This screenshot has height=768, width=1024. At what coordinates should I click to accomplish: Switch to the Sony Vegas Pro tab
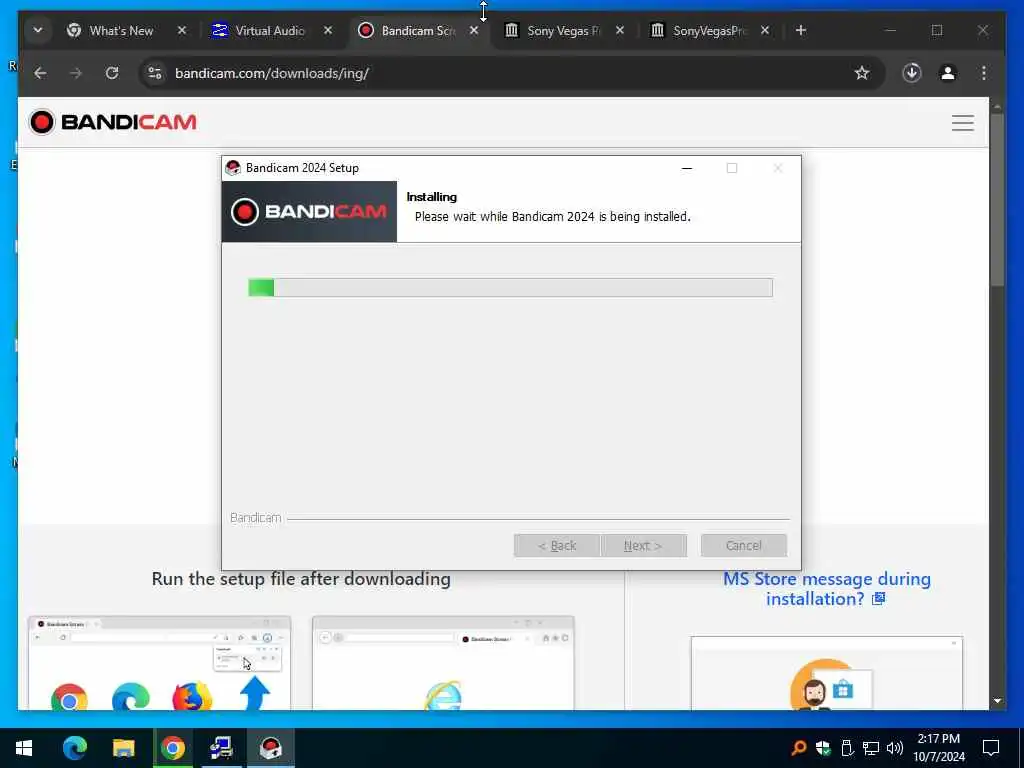563,31
